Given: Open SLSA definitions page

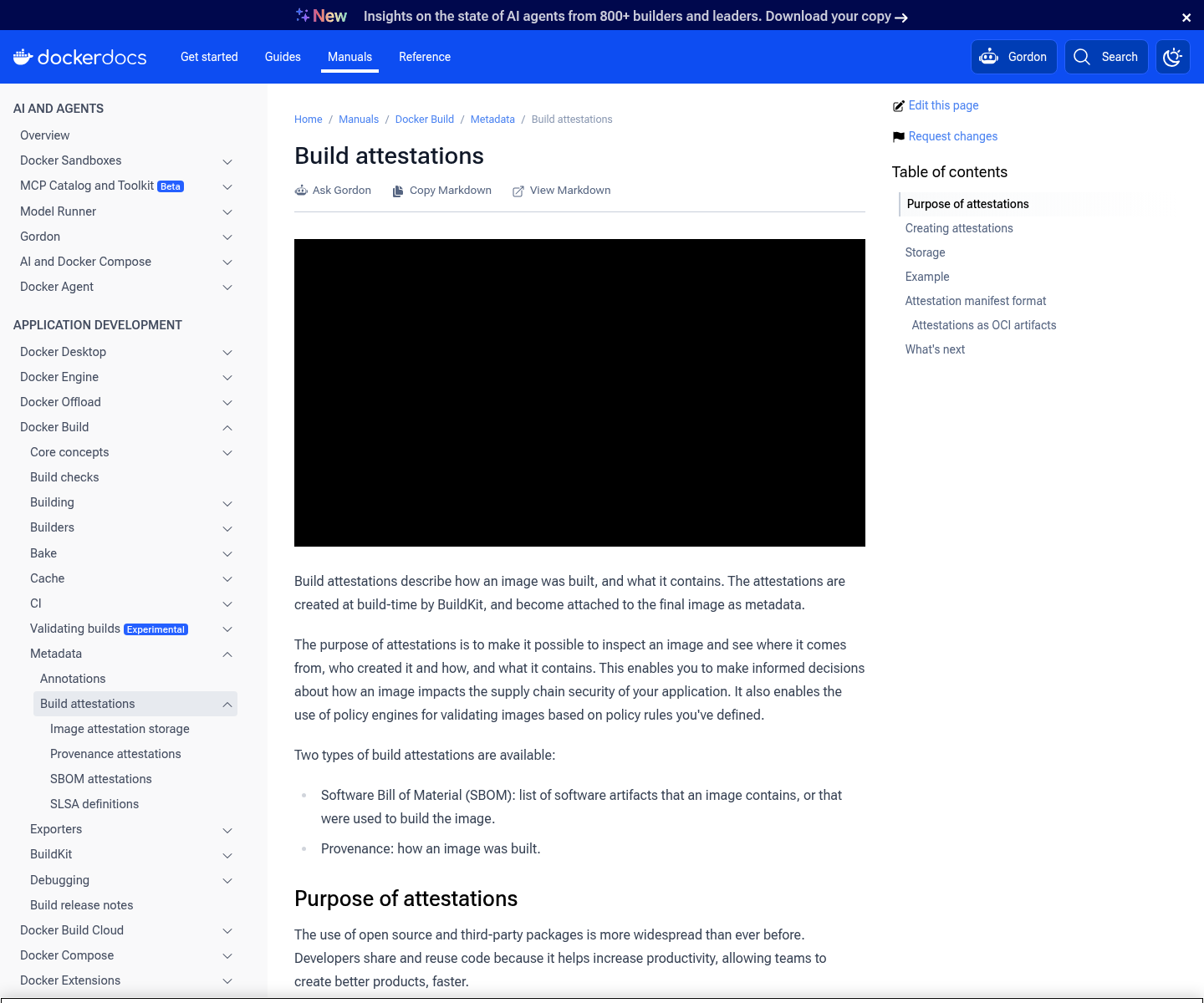Looking at the screenshot, I should (x=94, y=804).
